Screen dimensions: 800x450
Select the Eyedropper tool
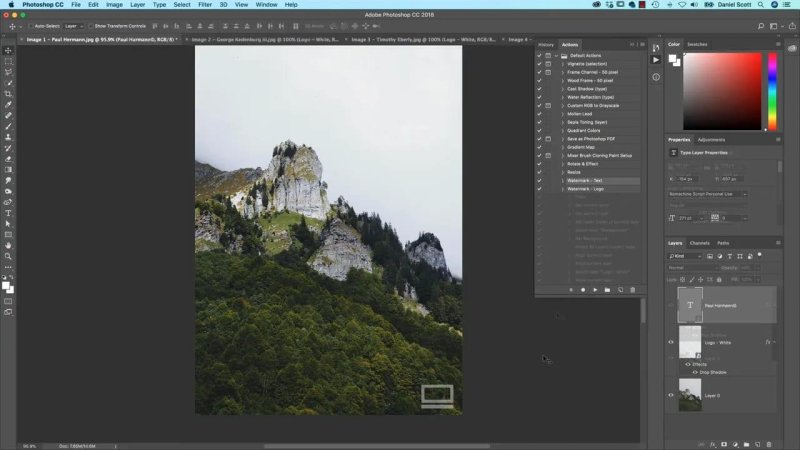click(8, 105)
